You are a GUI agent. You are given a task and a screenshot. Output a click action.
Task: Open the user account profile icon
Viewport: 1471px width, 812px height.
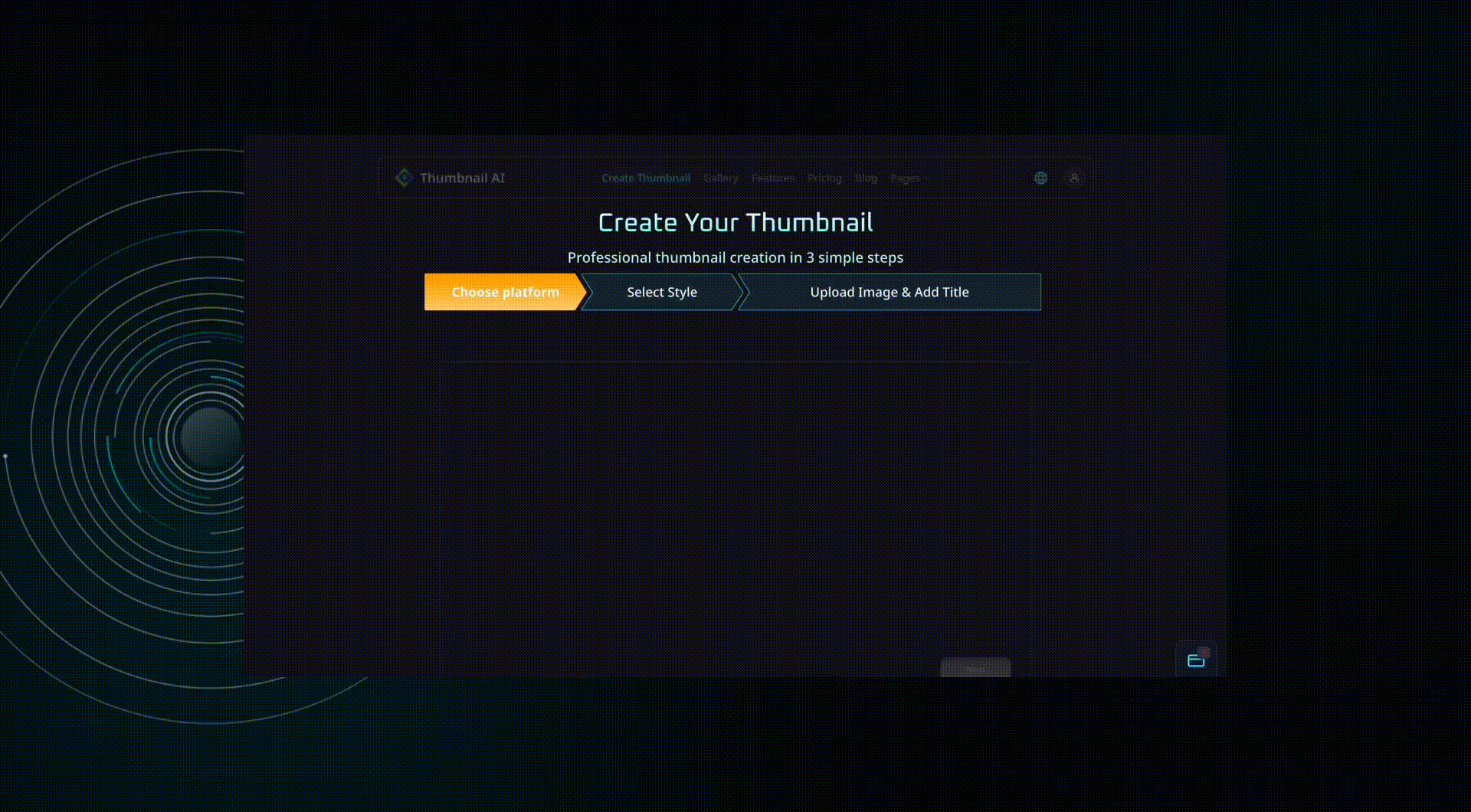point(1074,178)
